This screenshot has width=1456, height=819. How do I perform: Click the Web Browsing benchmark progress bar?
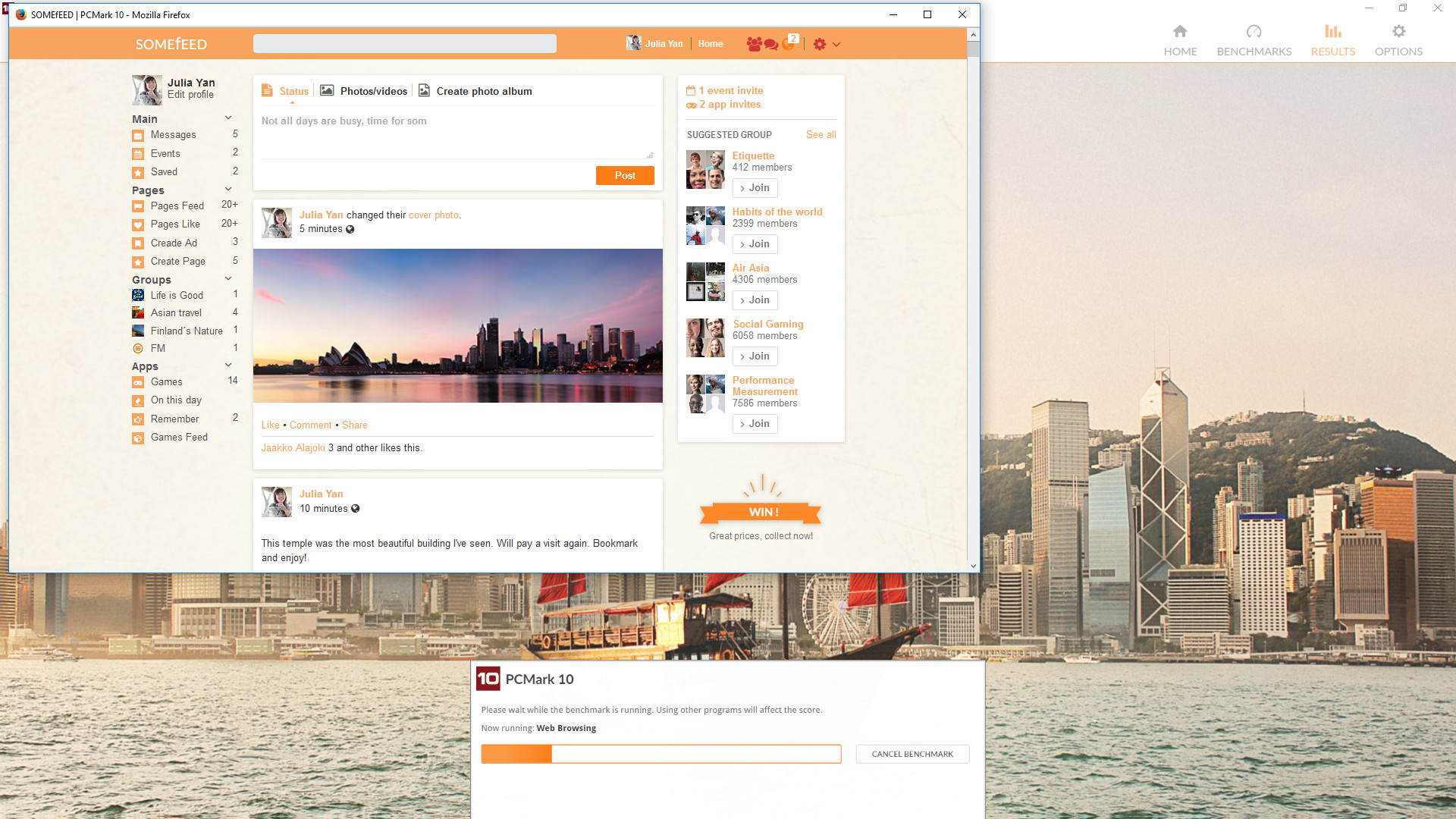click(x=661, y=754)
